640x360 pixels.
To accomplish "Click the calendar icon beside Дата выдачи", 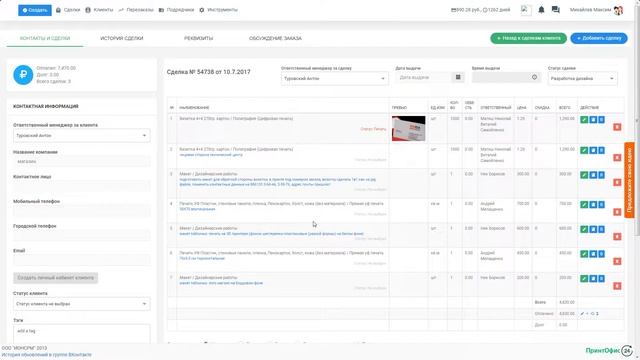I will click(458, 77).
